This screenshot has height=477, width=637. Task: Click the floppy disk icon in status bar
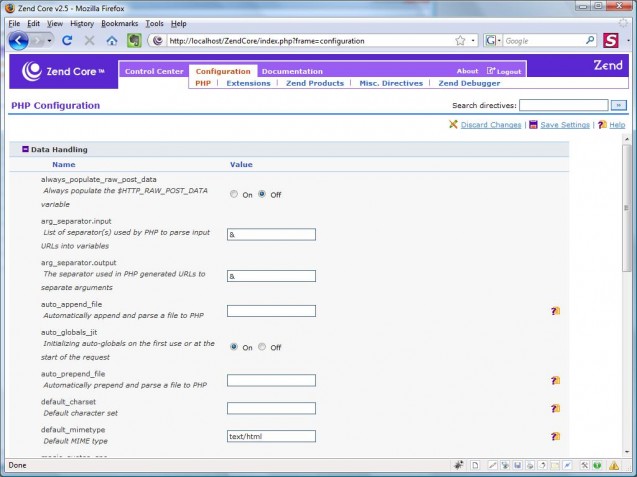(x=517, y=465)
